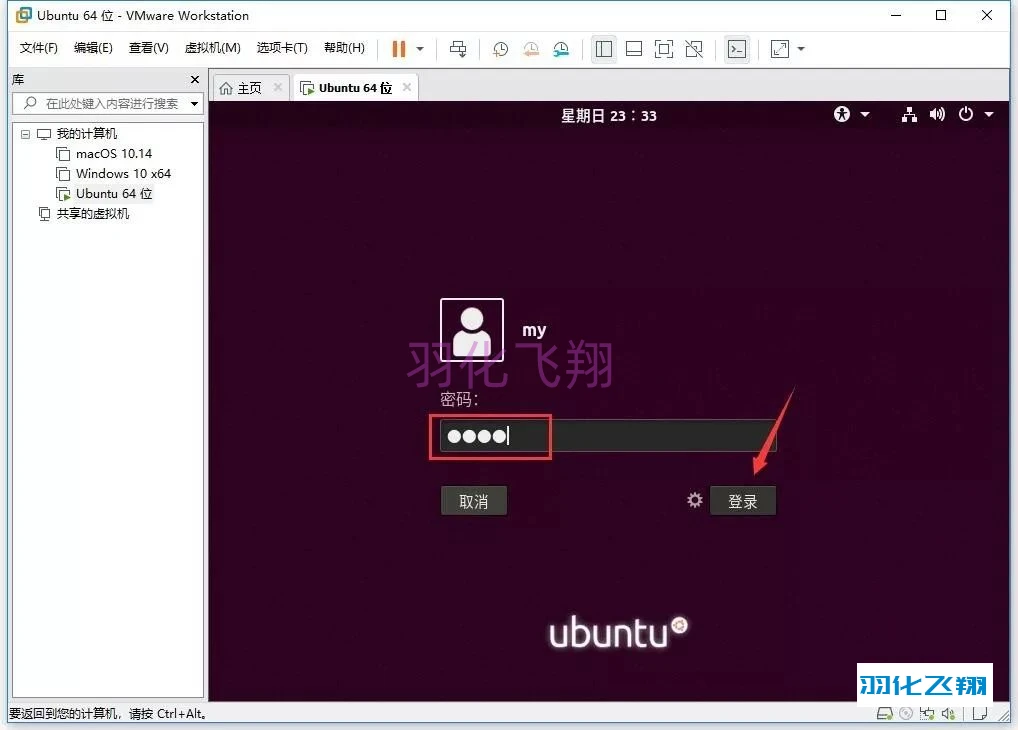Open the 选项卡(T) menu
1018x730 pixels.
point(282,48)
